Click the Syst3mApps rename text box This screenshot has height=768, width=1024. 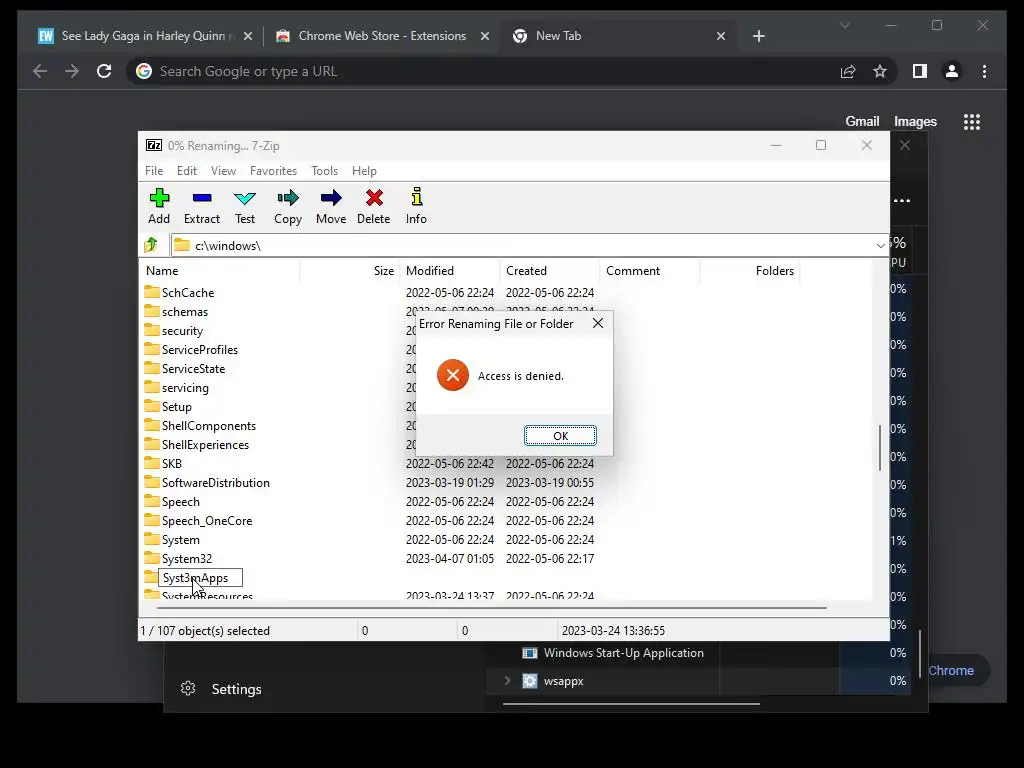200,577
